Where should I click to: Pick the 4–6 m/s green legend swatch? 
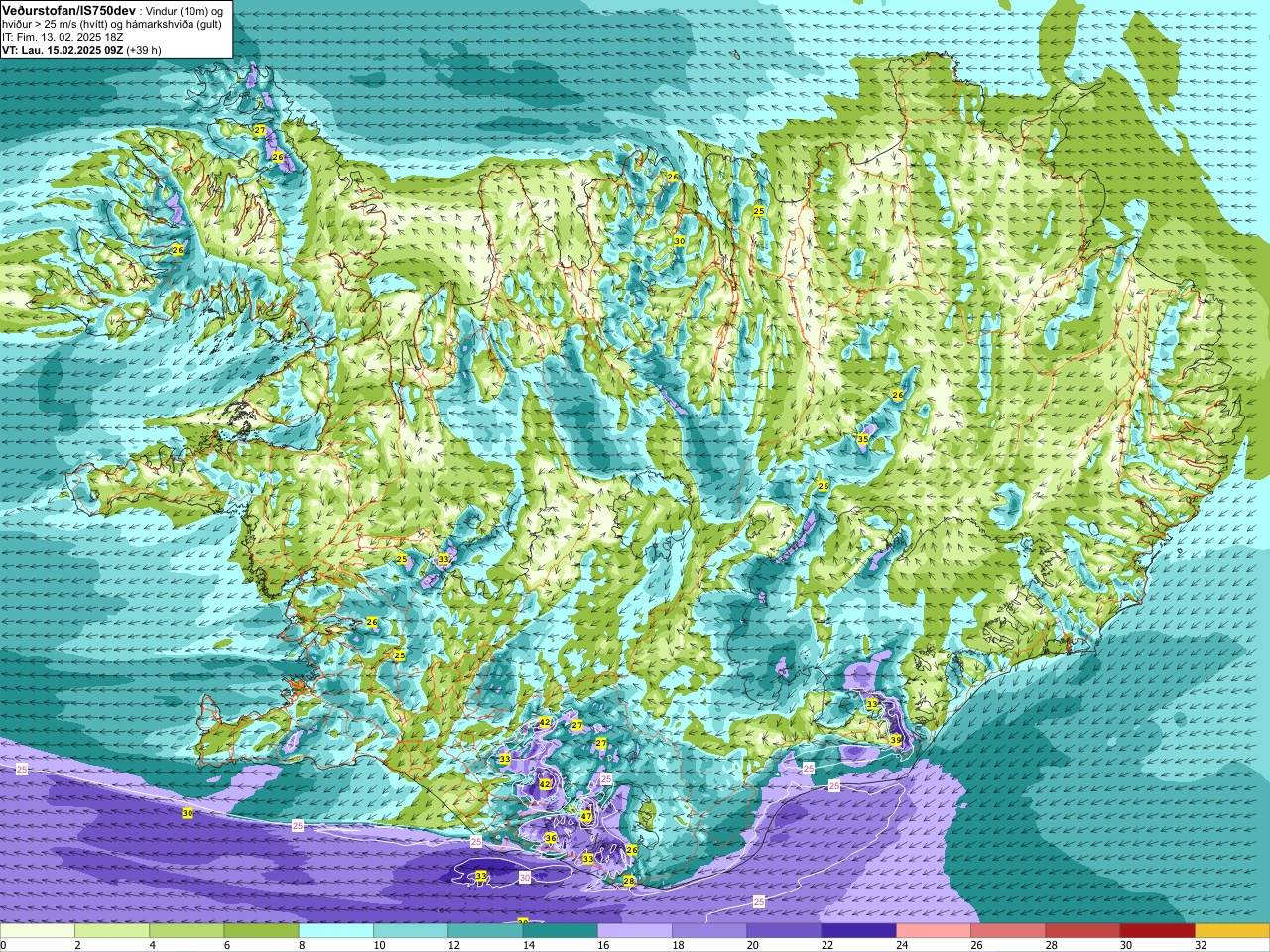187,931
